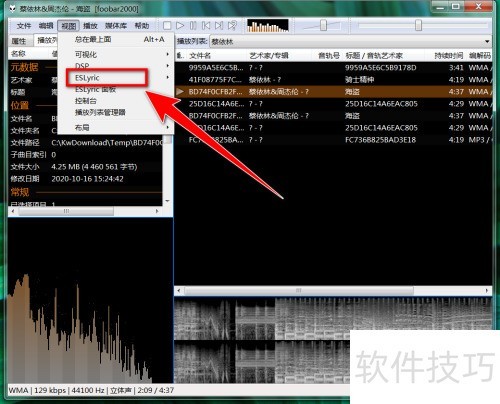Click the foobar2000 alien title icon
This screenshot has height=404, width=500.
coord(12,9)
